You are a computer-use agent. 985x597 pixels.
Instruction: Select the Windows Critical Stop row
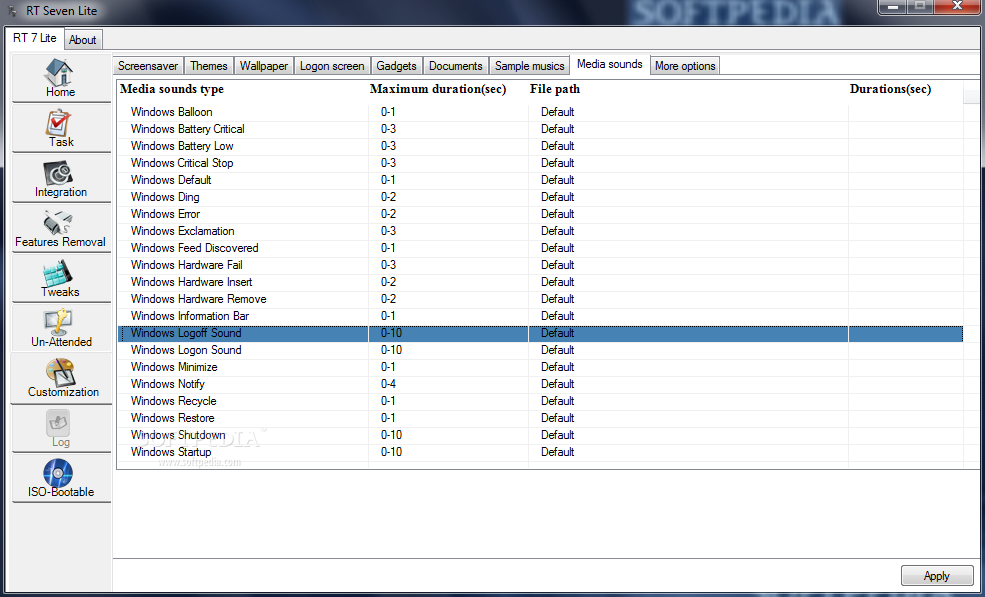pyautogui.click(x=540, y=163)
